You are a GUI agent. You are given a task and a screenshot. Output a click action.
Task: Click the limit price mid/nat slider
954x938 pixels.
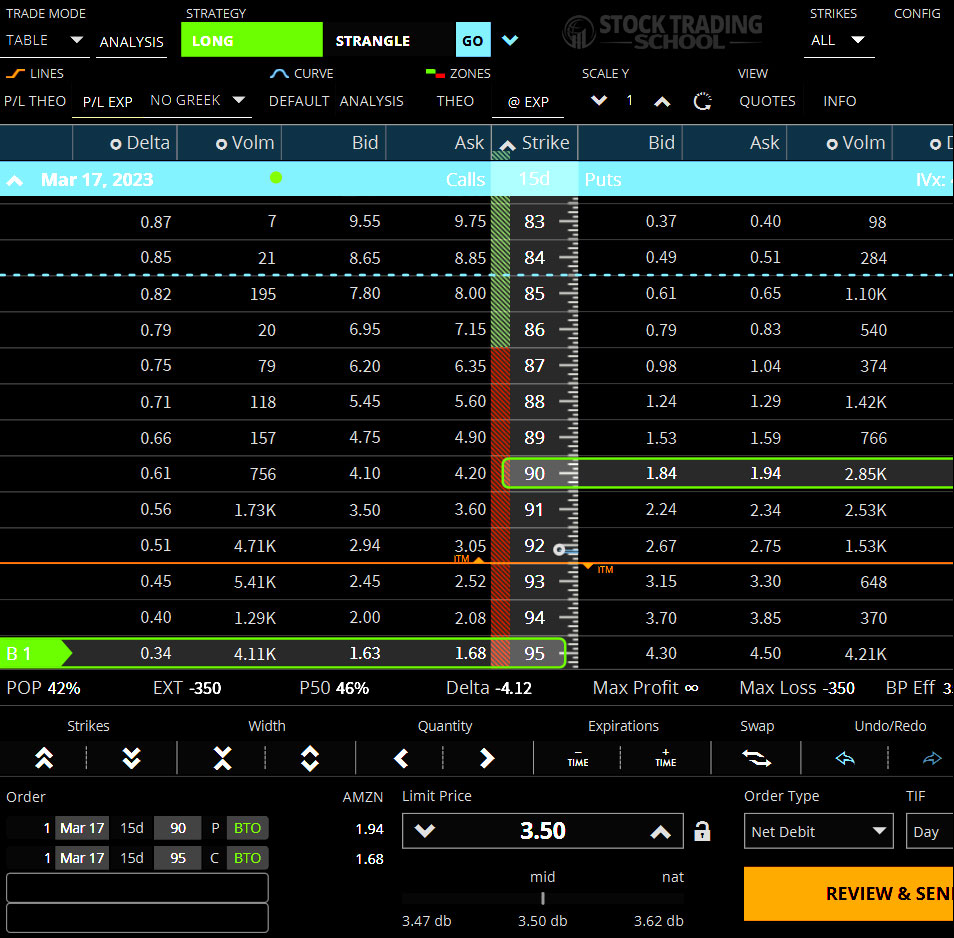coord(543,898)
